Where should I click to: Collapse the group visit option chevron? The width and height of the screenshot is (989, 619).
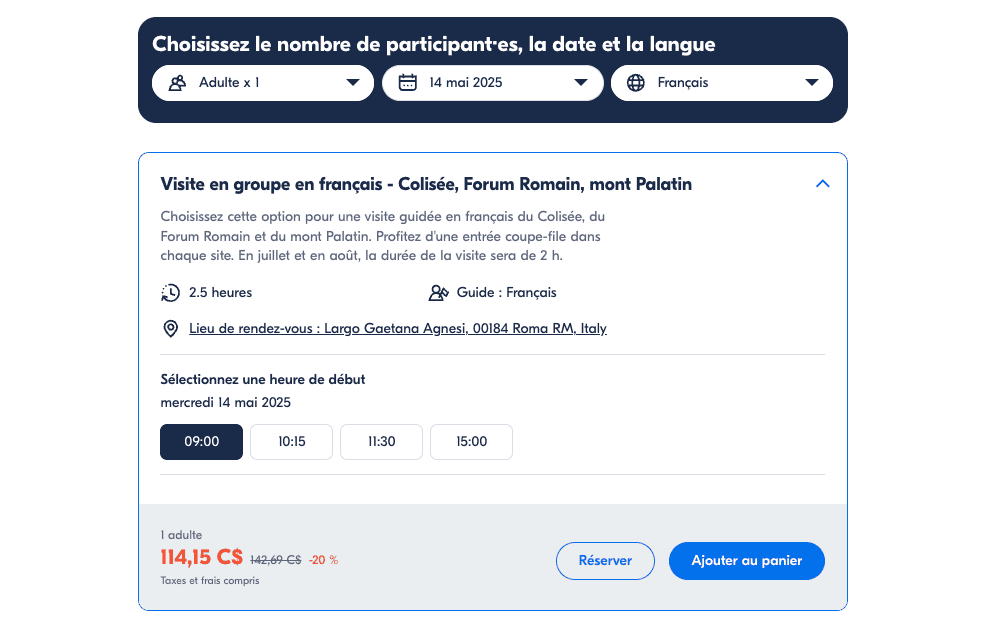coord(823,184)
